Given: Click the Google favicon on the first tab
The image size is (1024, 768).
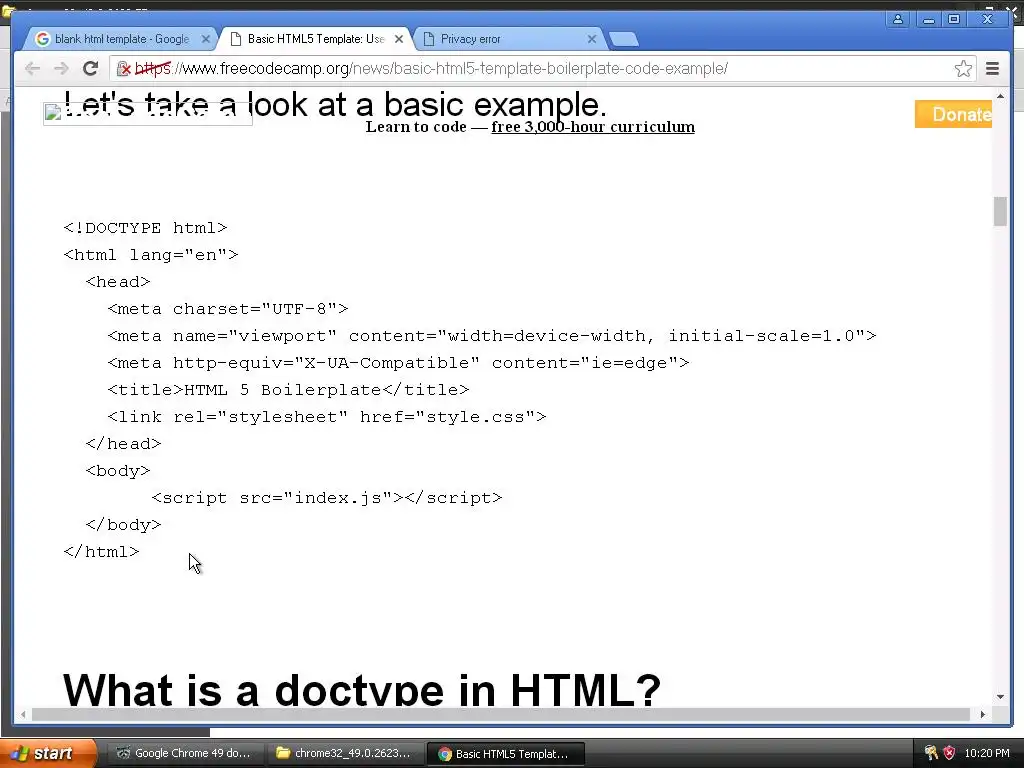Looking at the screenshot, I should coord(42,39).
